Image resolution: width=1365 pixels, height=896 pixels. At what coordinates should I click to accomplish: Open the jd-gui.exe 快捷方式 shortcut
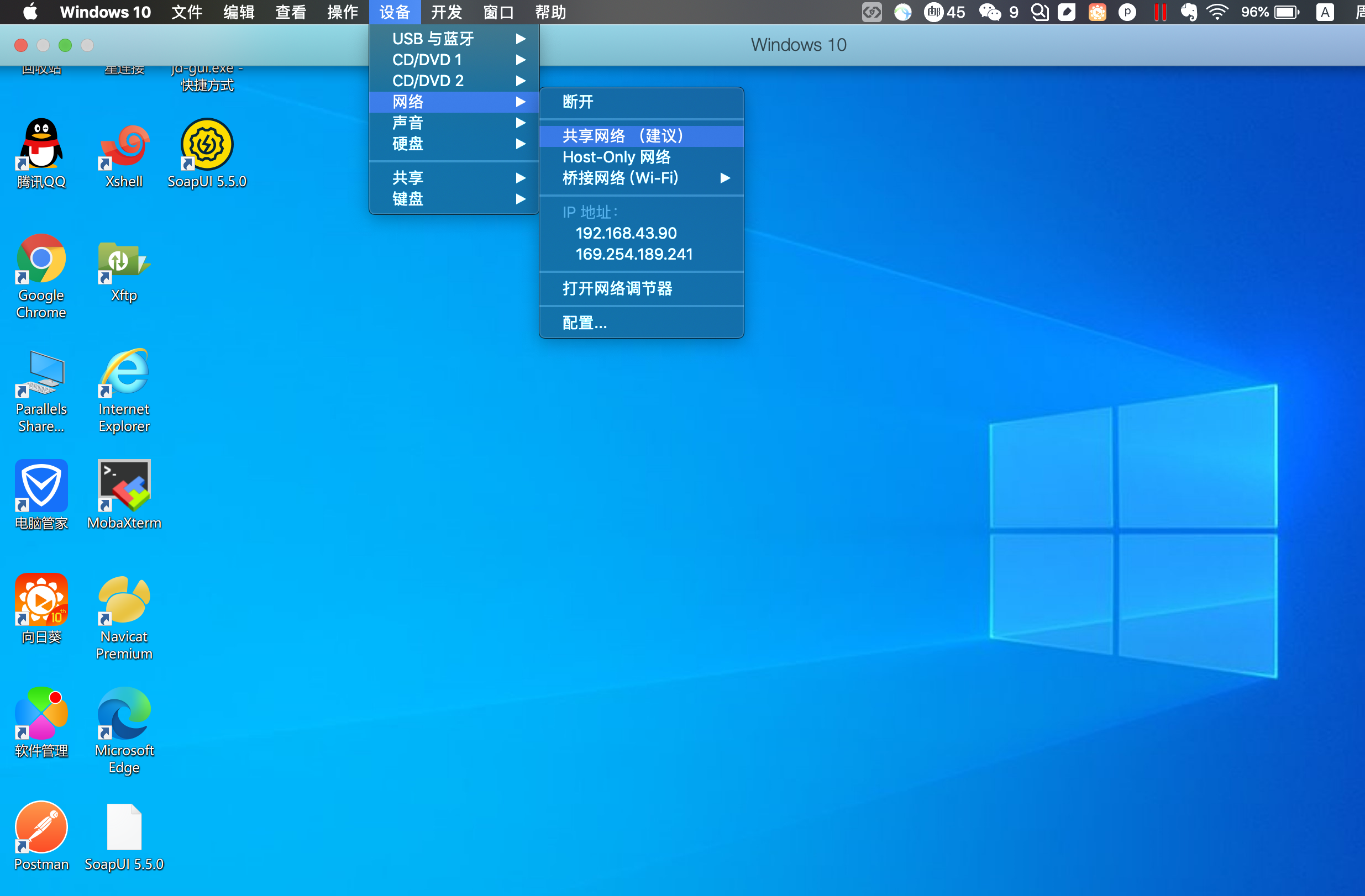pos(207,78)
